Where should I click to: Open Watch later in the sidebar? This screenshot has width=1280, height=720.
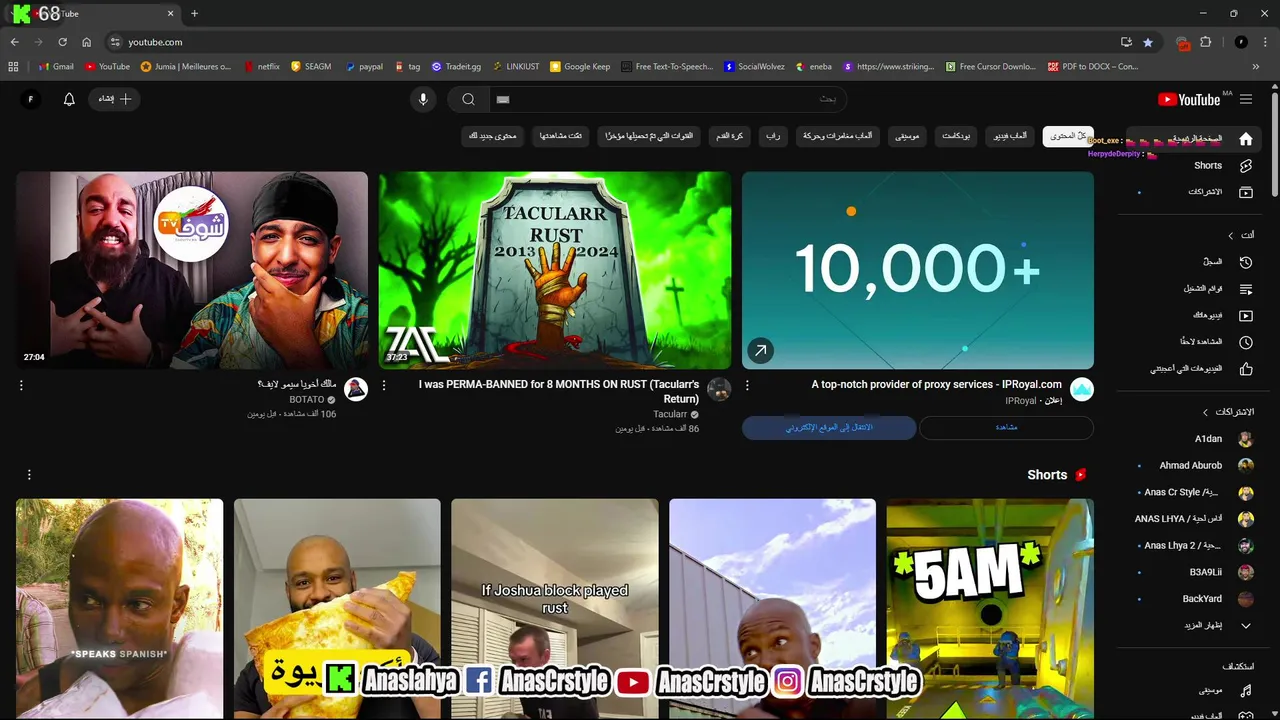click(x=1193, y=342)
